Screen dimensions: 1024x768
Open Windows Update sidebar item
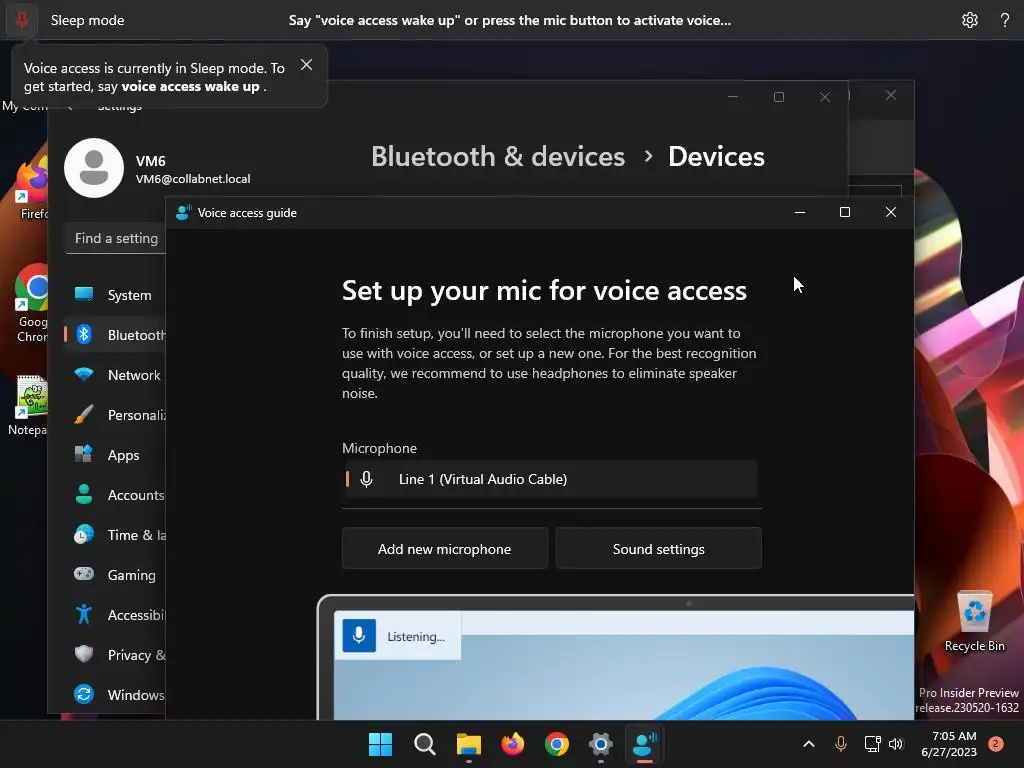pos(114,695)
